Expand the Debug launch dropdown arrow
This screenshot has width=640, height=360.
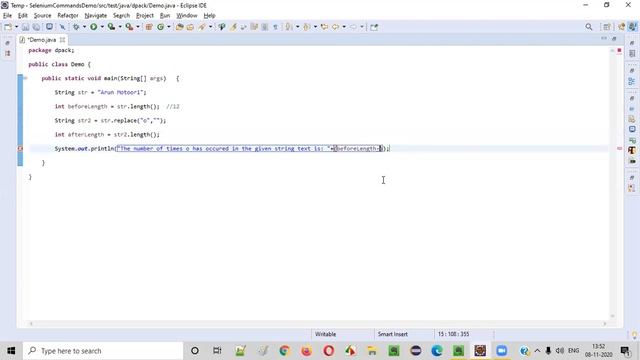coord(84,27)
